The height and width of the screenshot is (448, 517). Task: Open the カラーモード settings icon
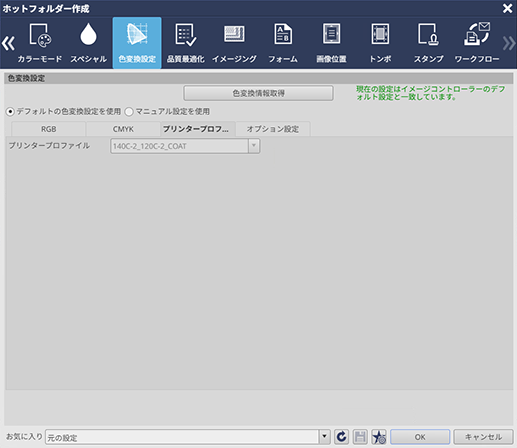click(x=40, y=43)
